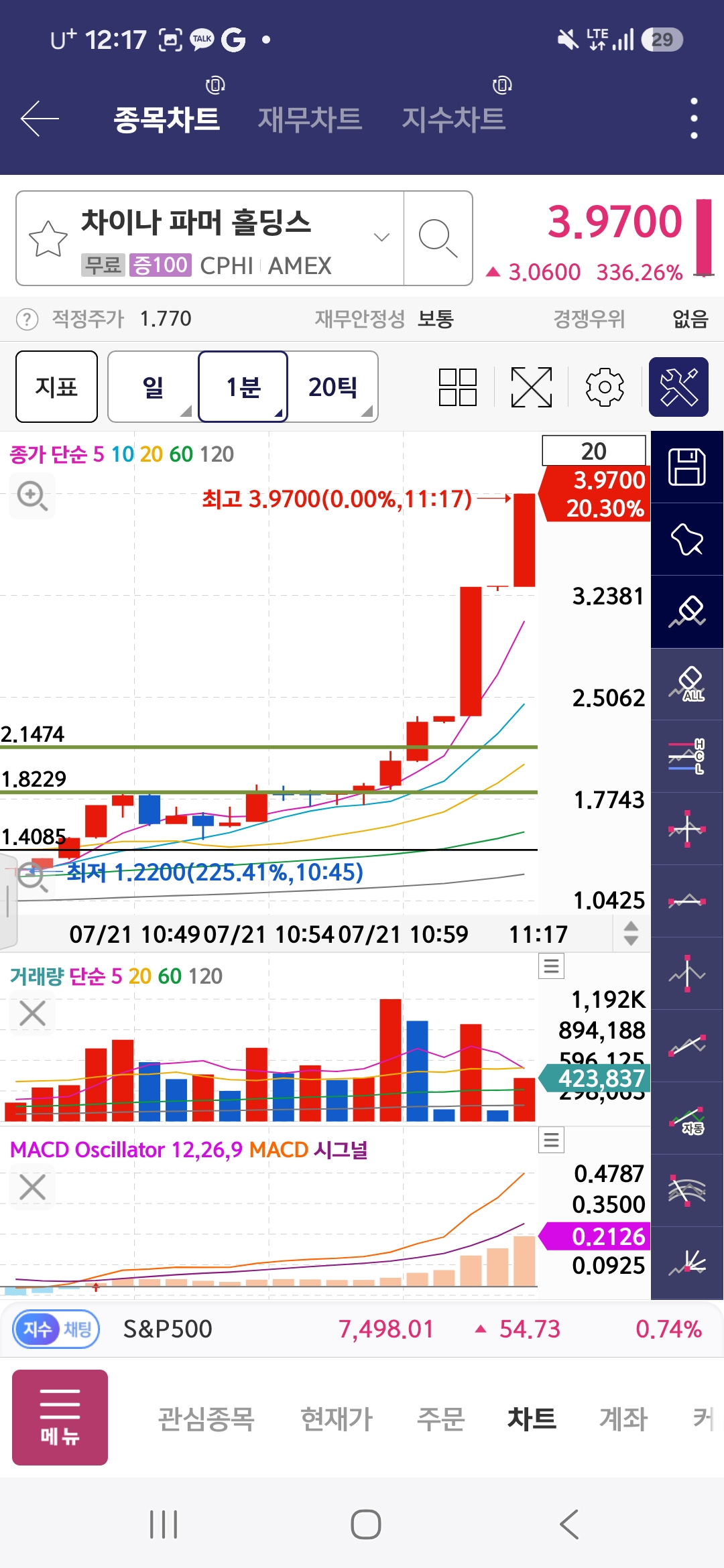724x1568 pixels.
Task: Open the 적정주가 help question mark
Action: pyautogui.click(x=27, y=319)
